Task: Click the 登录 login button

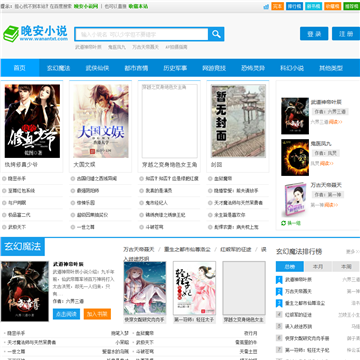Action: (314, 34)
